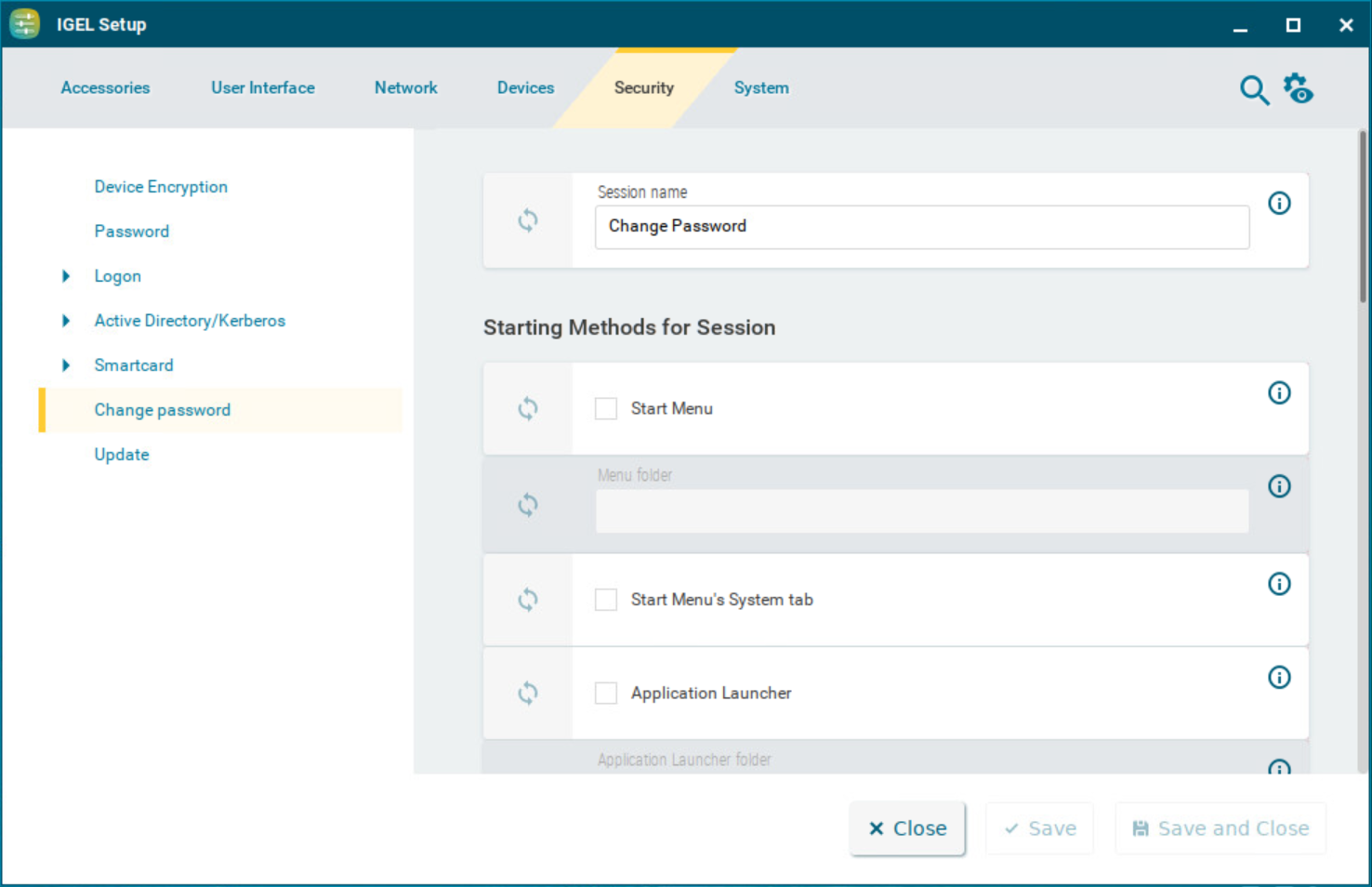Switch to the Network tab
The height and width of the screenshot is (887, 1372).
(x=405, y=88)
